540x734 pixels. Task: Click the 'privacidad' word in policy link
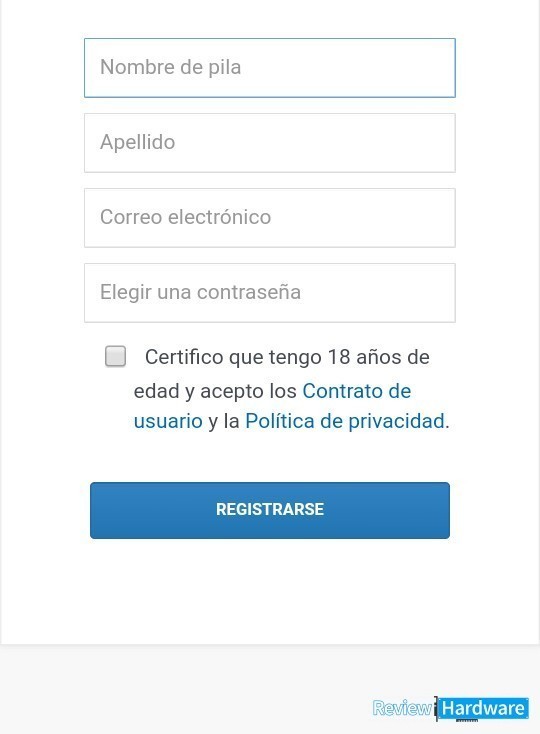(396, 421)
